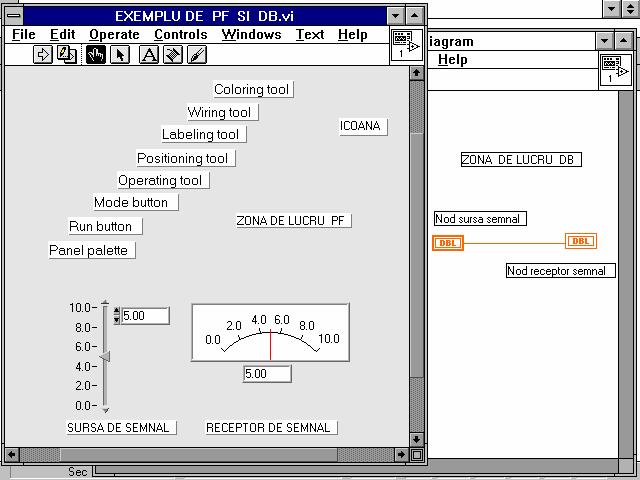Select the Operating tool hand icon
The image size is (640, 480).
96,54
